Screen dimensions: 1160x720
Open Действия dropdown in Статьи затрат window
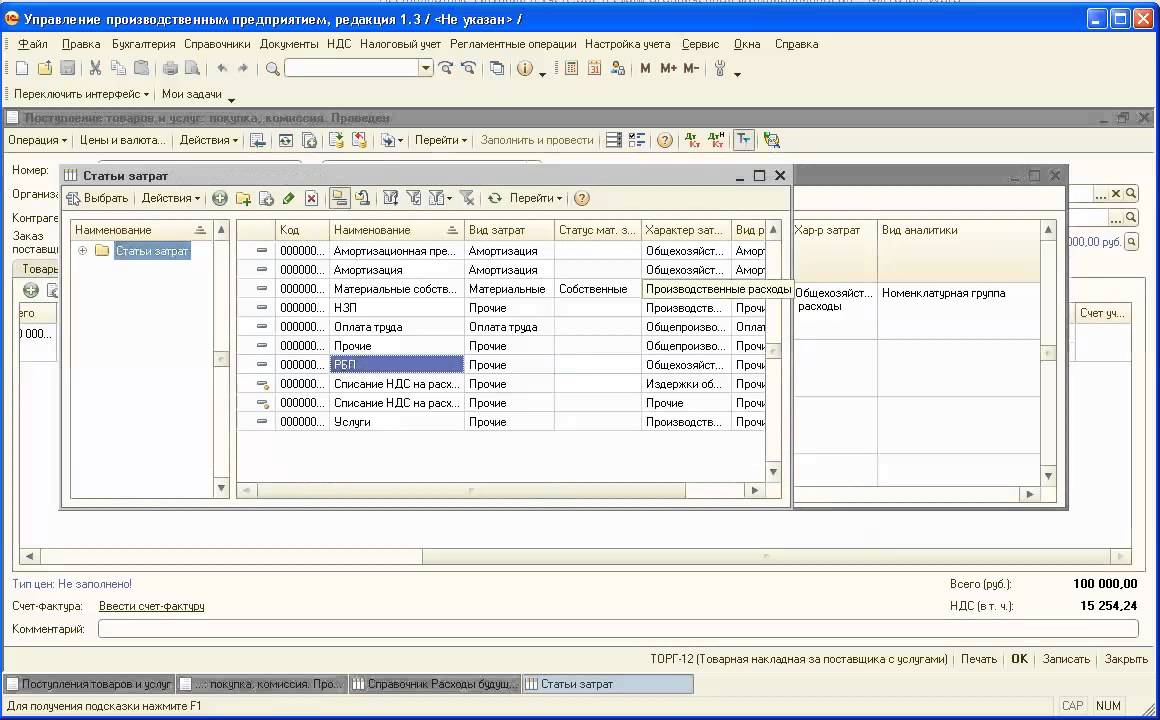pyautogui.click(x=171, y=198)
